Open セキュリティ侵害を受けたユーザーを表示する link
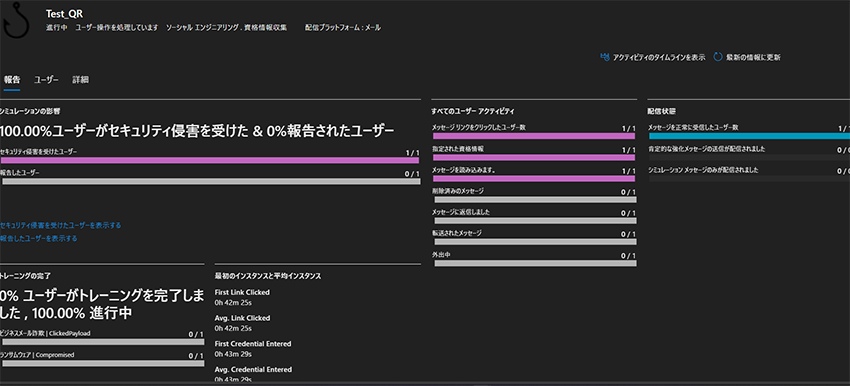The height and width of the screenshot is (386, 850). point(61,225)
